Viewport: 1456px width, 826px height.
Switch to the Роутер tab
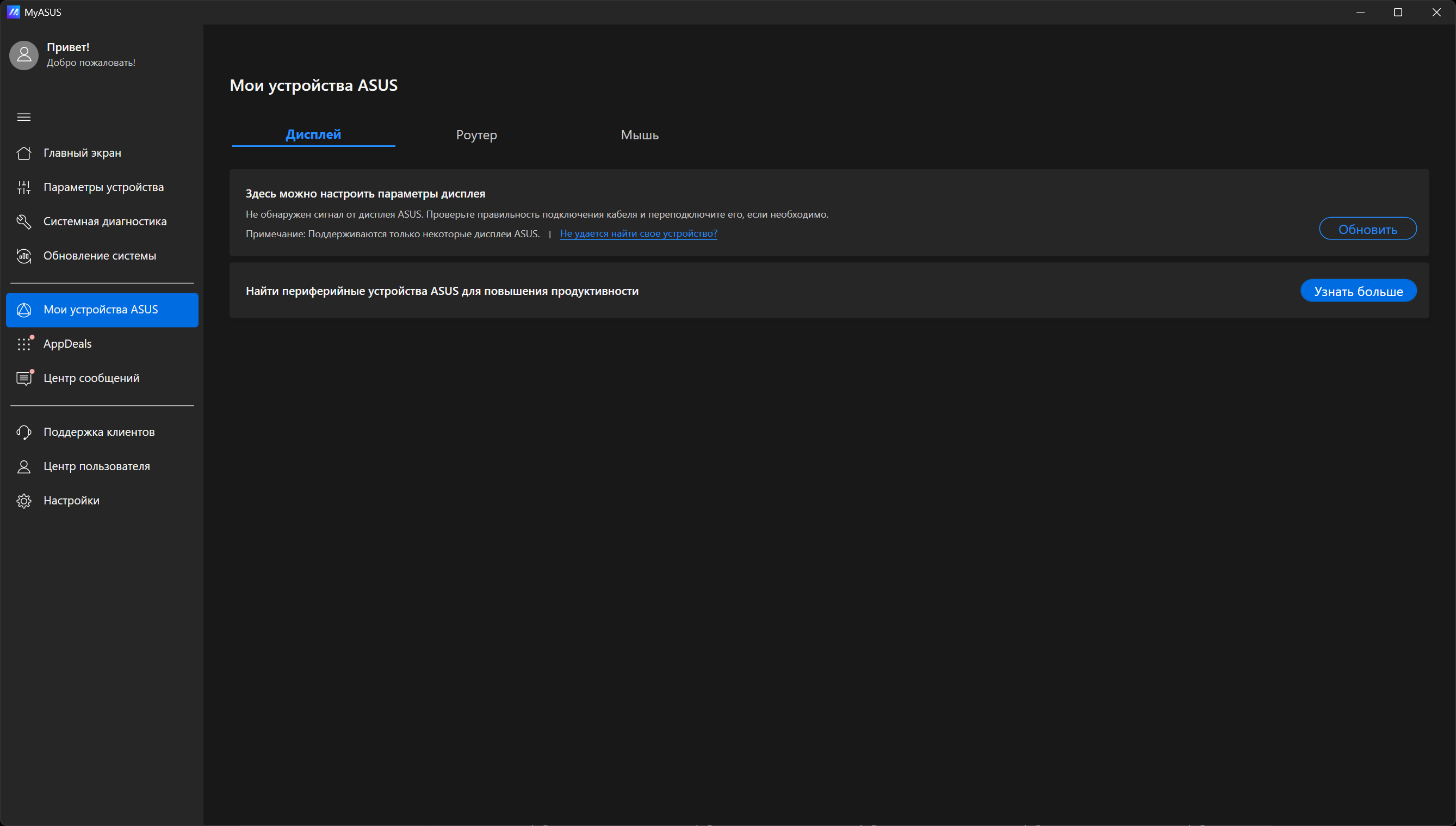[476, 135]
